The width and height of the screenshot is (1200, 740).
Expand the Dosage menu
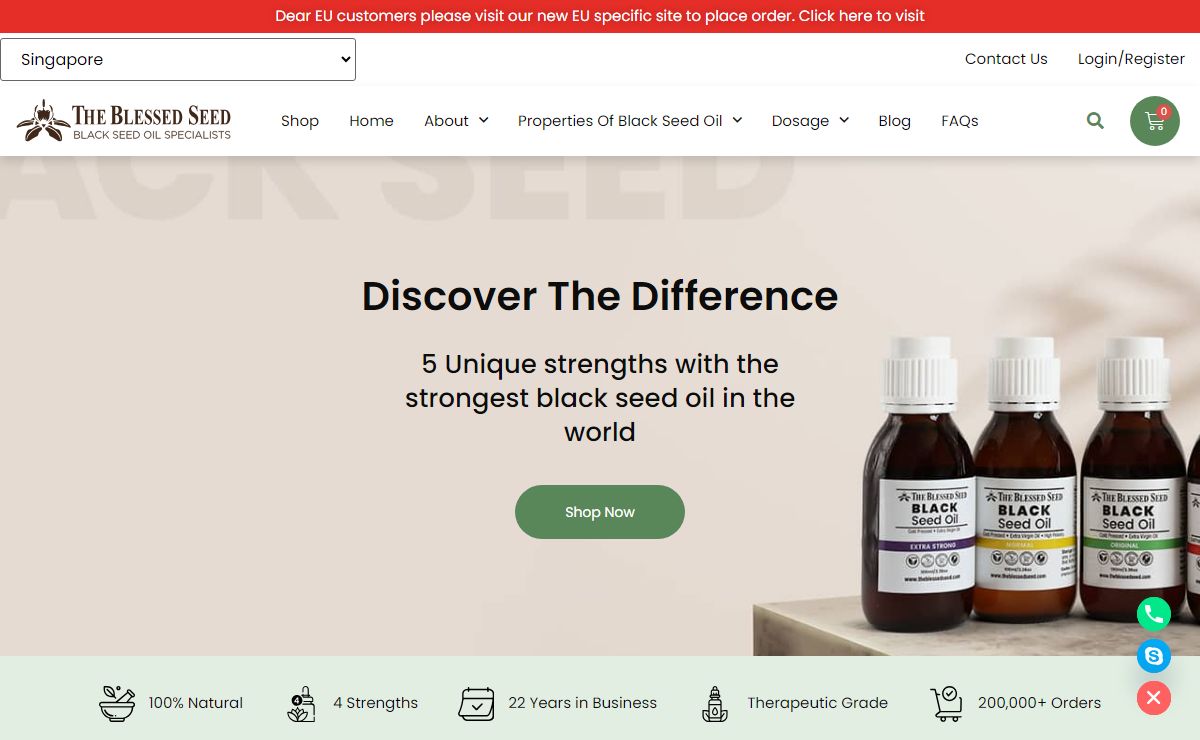click(x=810, y=121)
